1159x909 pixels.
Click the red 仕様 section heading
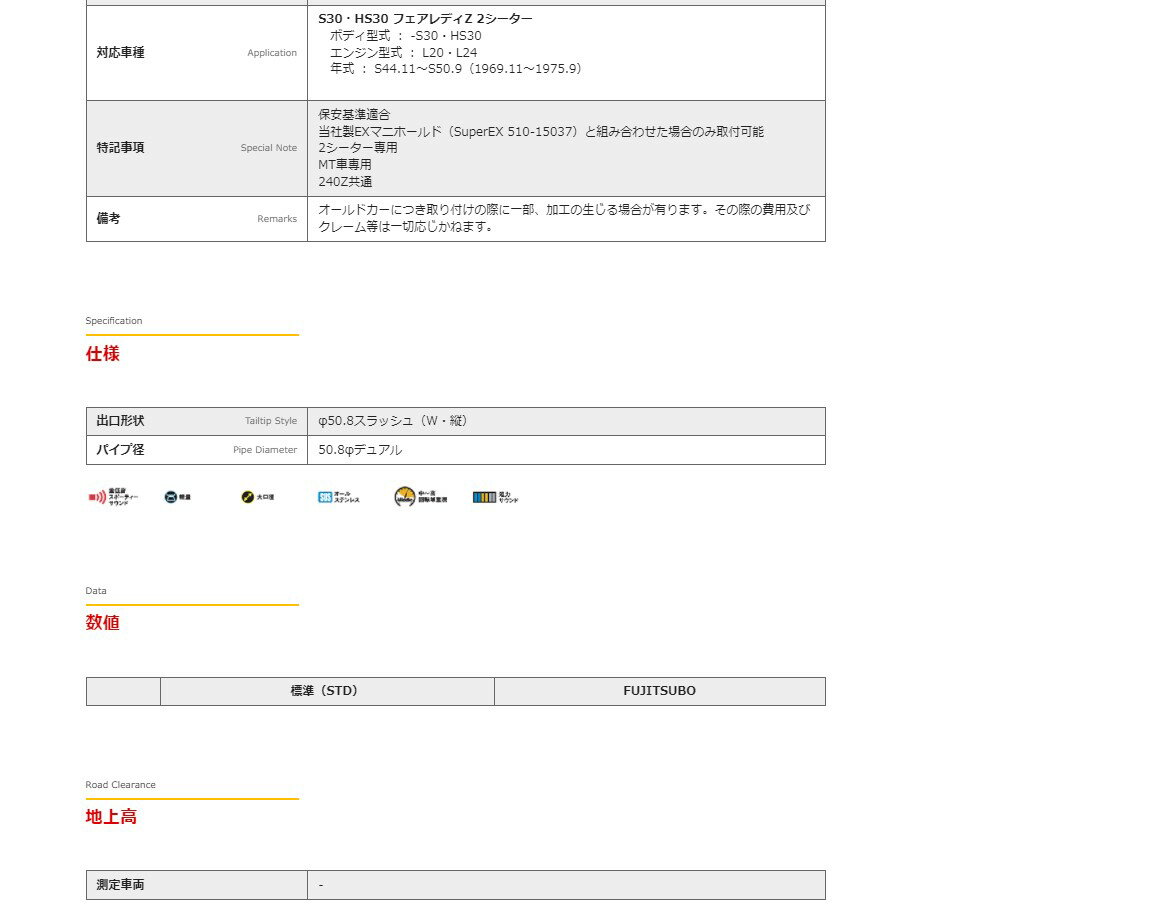click(x=103, y=354)
